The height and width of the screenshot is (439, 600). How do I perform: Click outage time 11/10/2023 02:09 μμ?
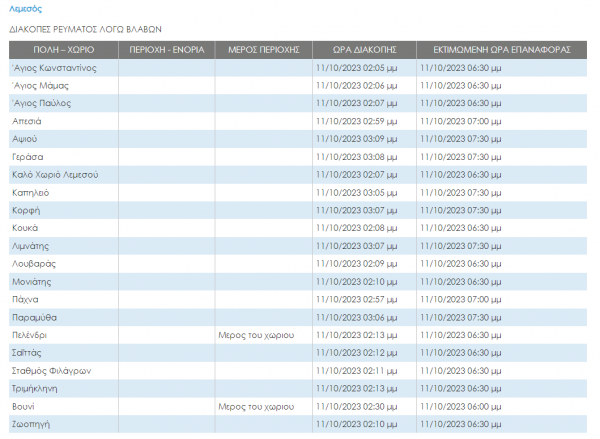pyautogui.click(x=357, y=264)
